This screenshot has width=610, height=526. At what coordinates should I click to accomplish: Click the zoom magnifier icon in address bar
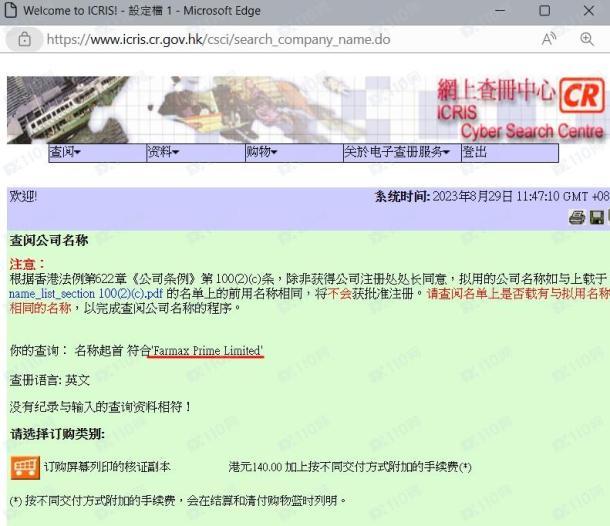tap(587, 39)
